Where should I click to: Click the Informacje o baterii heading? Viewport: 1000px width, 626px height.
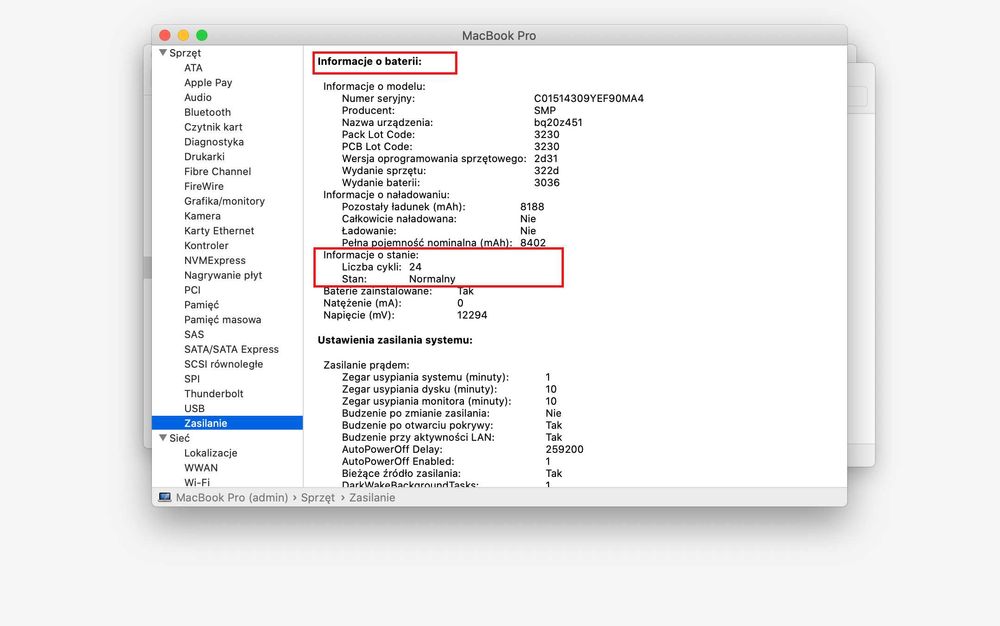click(x=370, y=61)
